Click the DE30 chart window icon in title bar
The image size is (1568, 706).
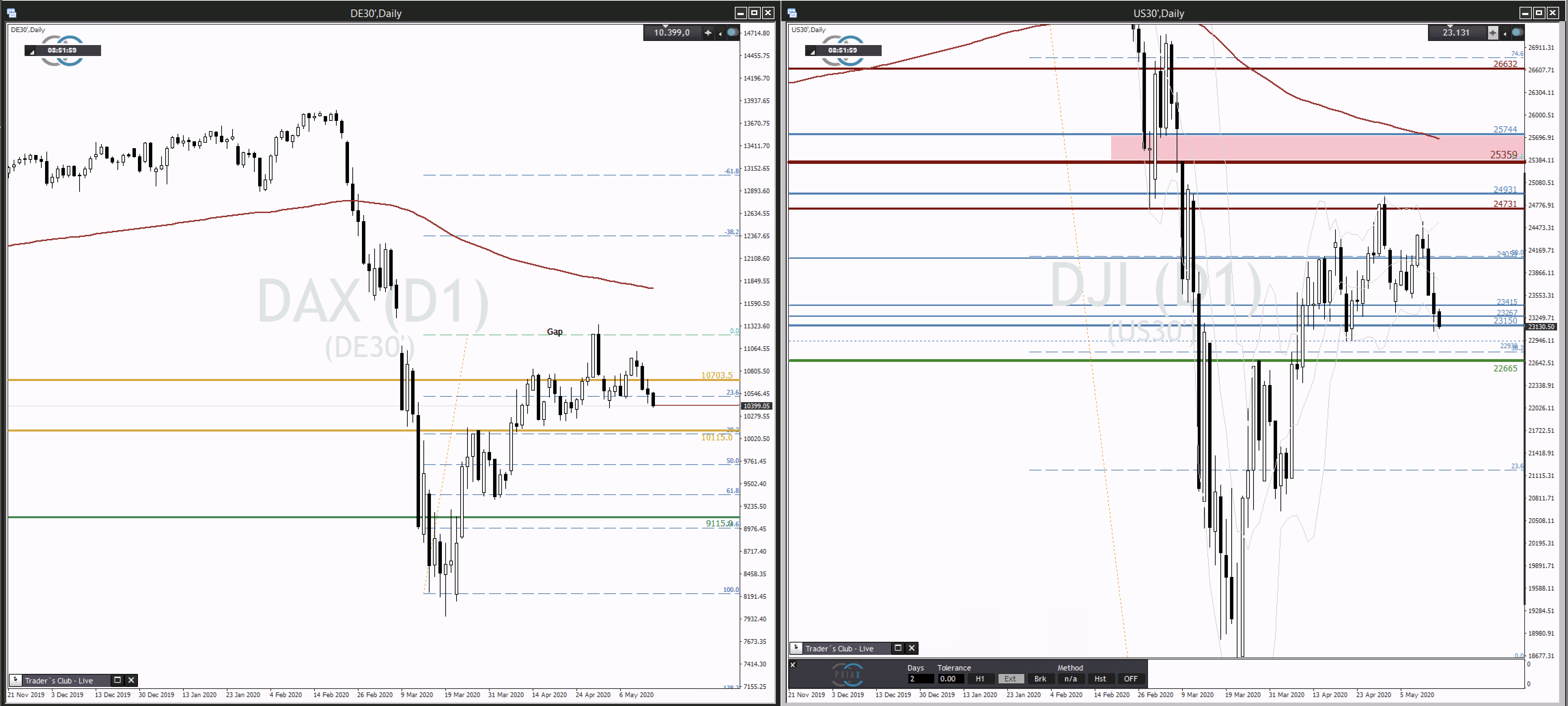click(x=12, y=13)
